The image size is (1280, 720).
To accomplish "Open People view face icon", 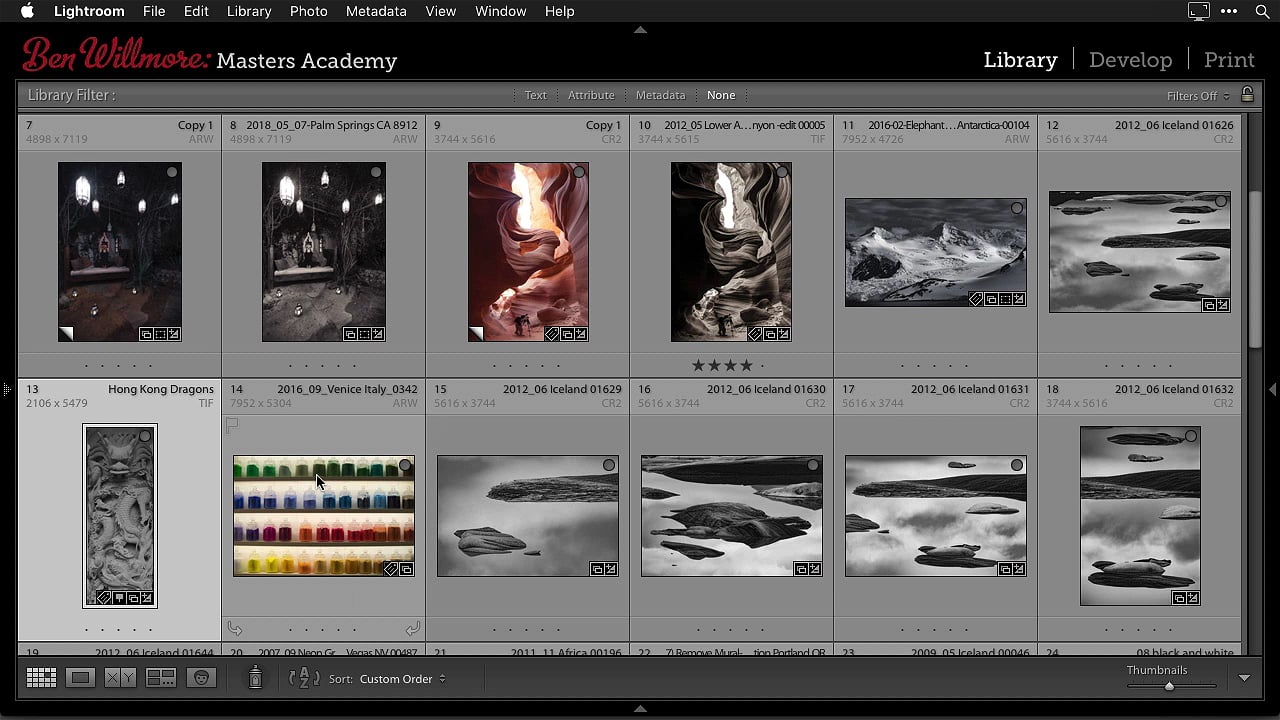I will [201, 678].
